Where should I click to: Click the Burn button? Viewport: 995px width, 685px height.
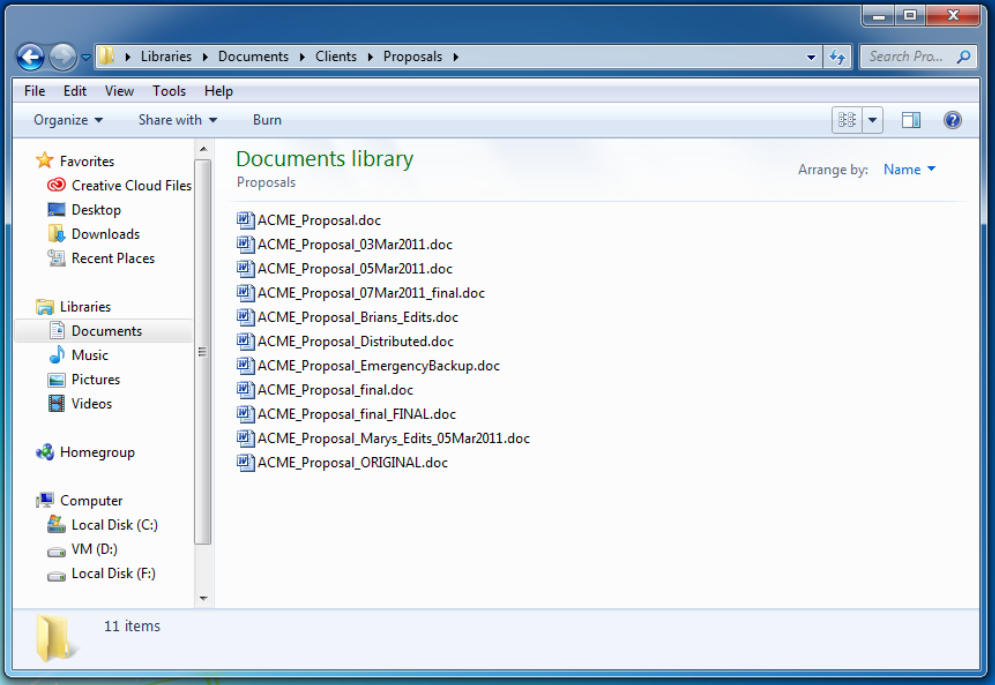[266, 119]
